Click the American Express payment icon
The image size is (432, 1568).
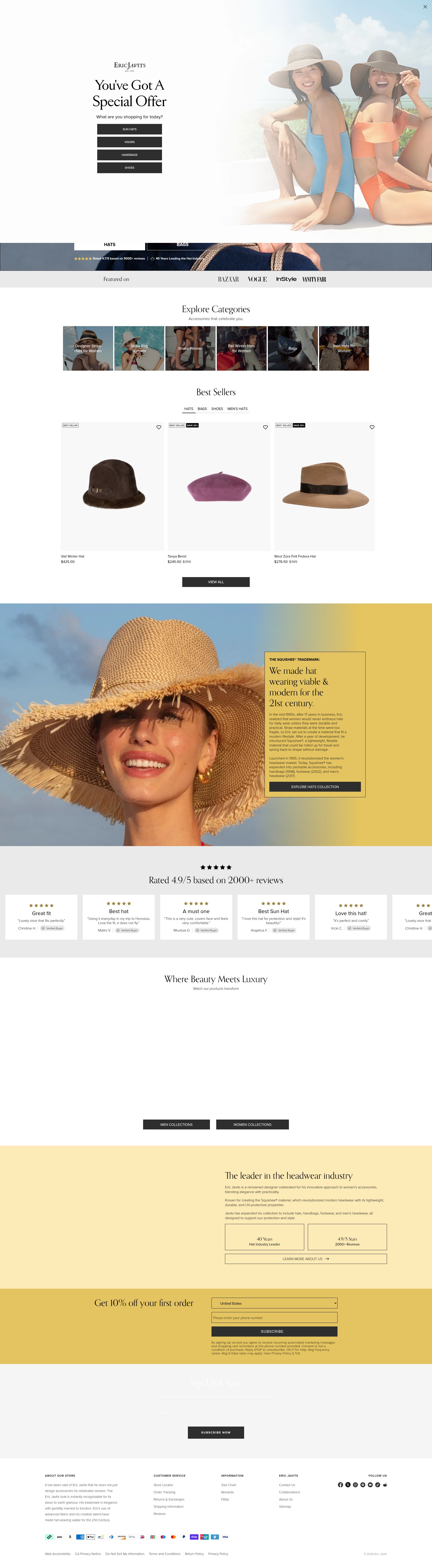pyautogui.click(x=80, y=1537)
